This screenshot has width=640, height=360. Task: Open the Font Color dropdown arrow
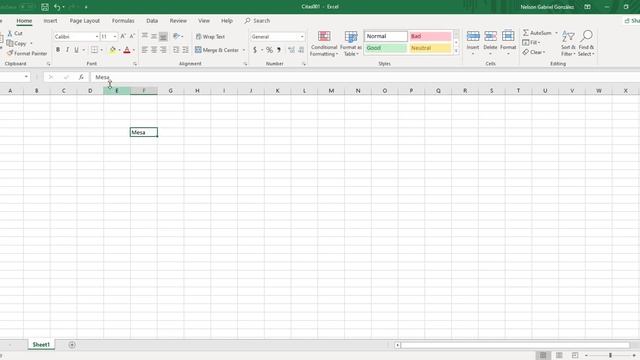pos(134,50)
